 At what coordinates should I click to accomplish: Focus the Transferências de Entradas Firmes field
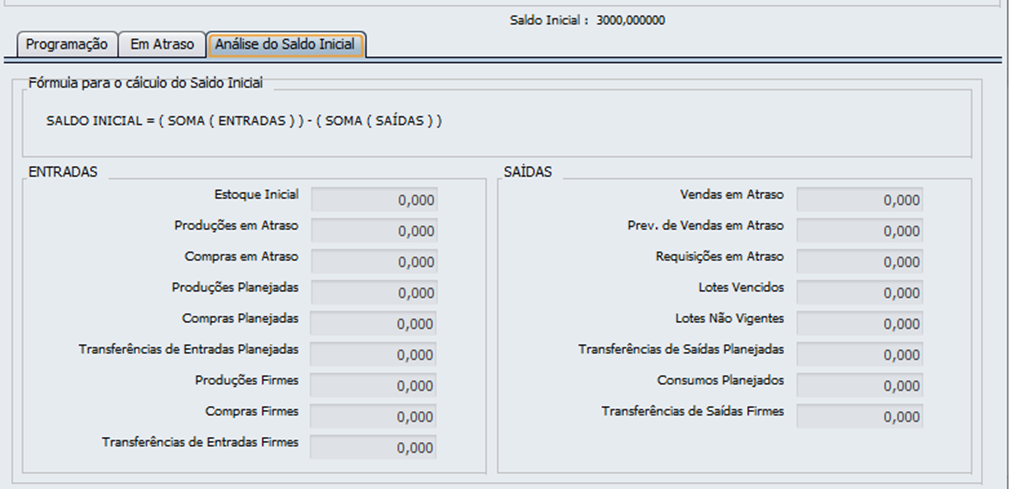[x=374, y=448]
